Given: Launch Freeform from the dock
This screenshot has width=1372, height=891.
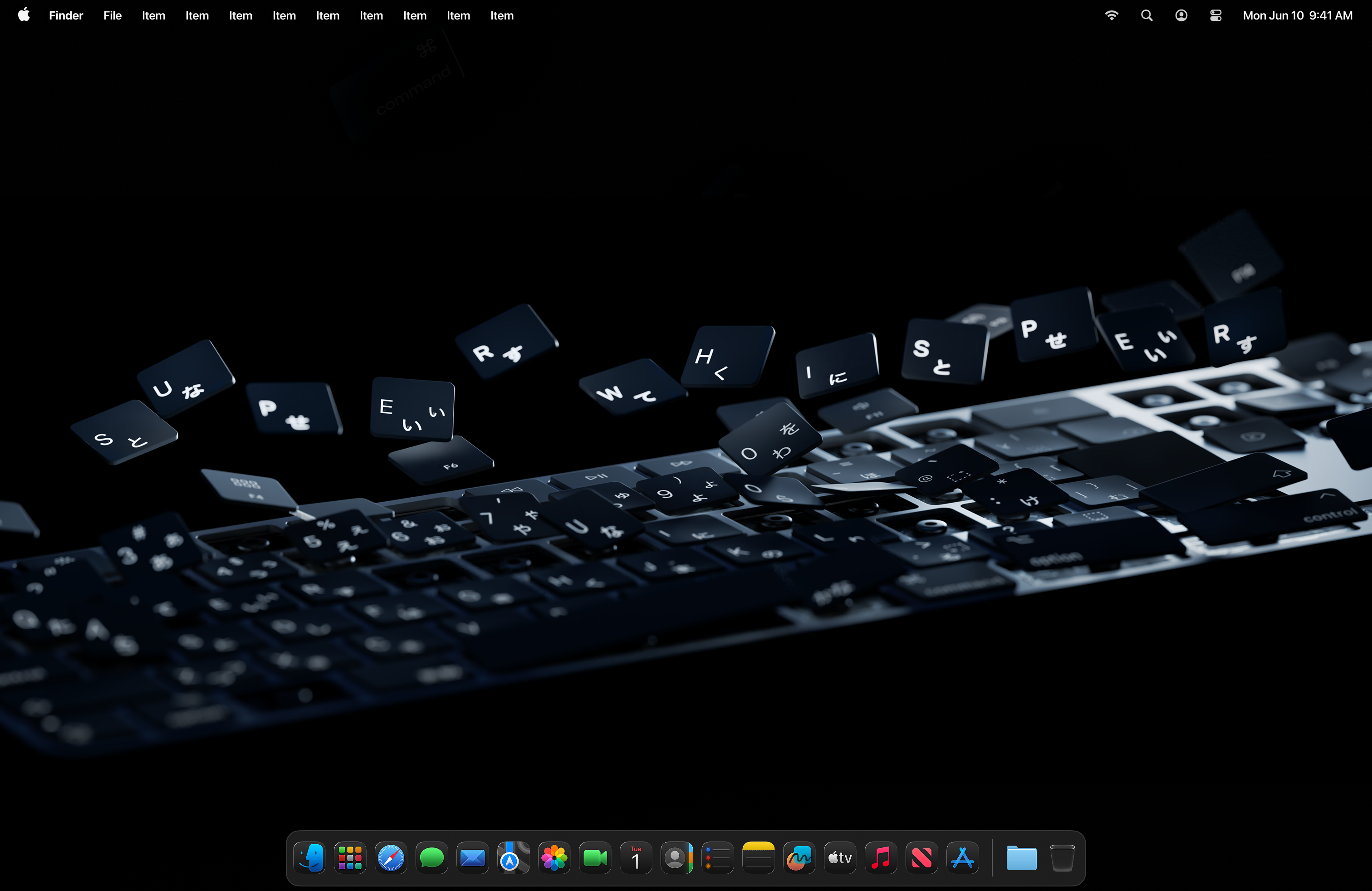Looking at the screenshot, I should [x=799, y=858].
